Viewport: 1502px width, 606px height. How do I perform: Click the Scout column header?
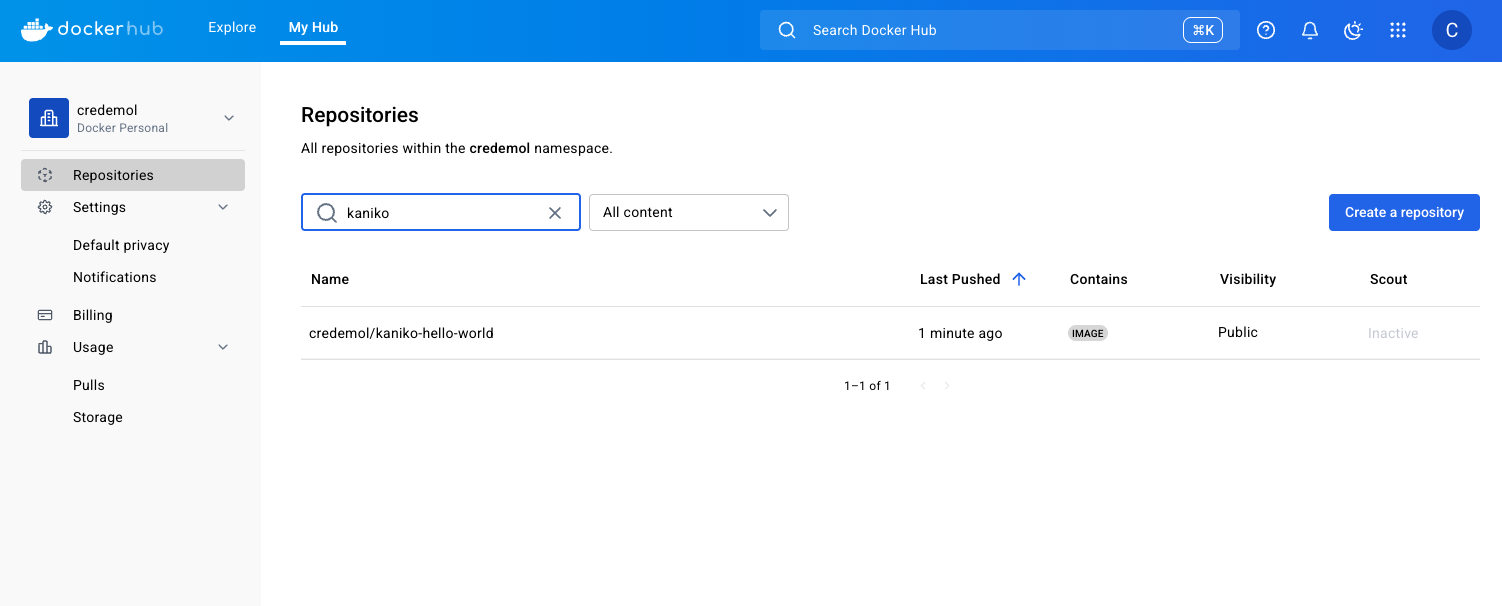(1388, 279)
